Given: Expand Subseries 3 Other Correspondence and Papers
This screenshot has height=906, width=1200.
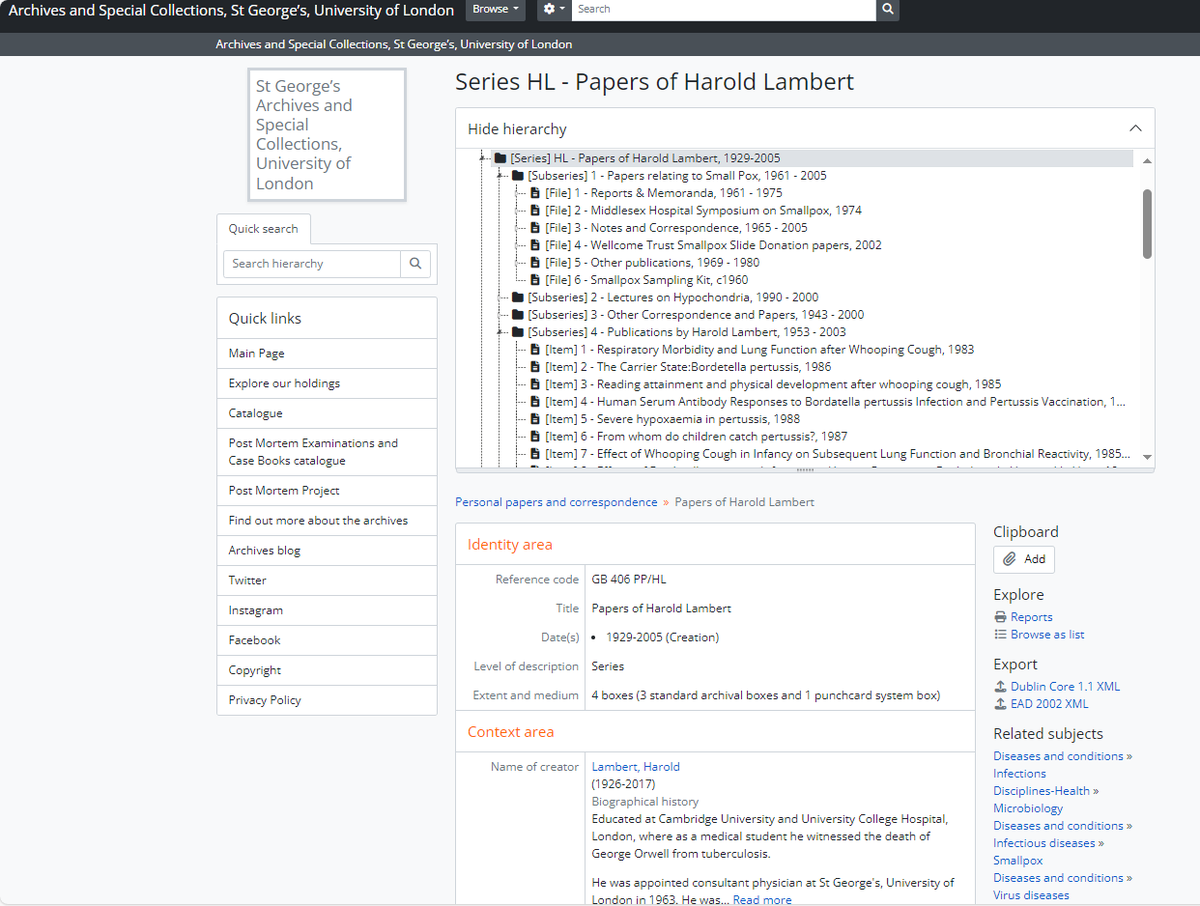Looking at the screenshot, I should coord(500,314).
